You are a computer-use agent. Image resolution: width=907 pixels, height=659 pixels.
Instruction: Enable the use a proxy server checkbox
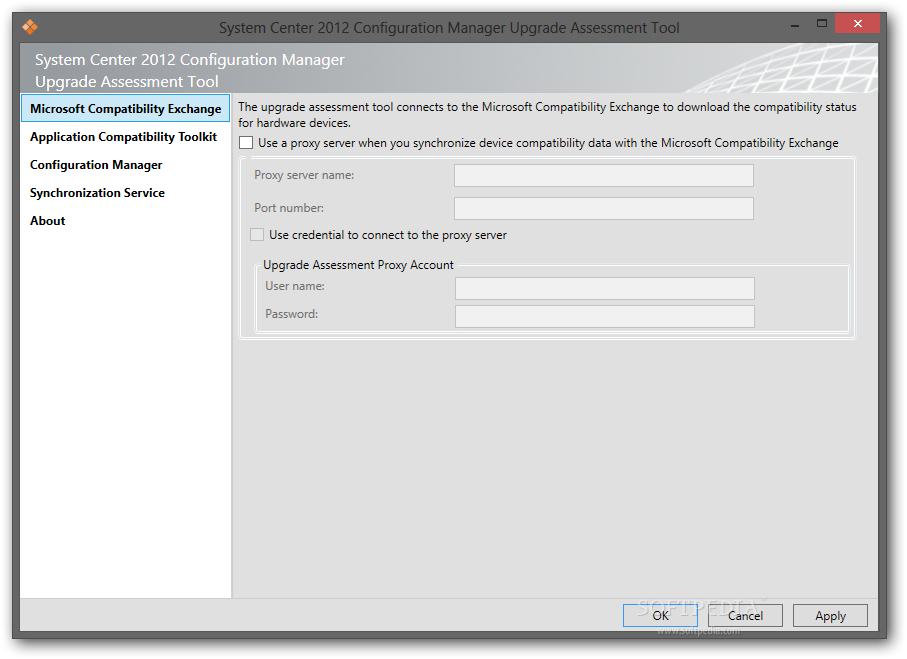[x=246, y=142]
